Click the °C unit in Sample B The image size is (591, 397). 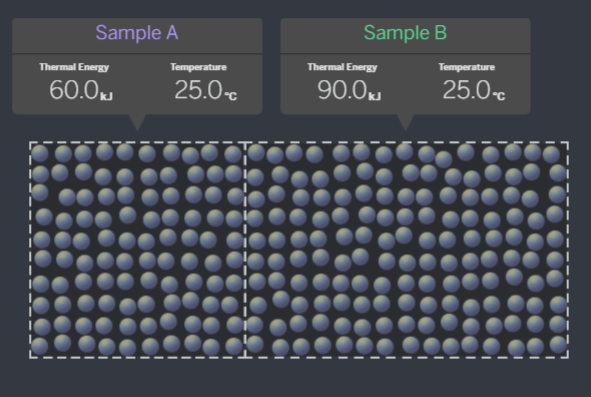[499, 96]
